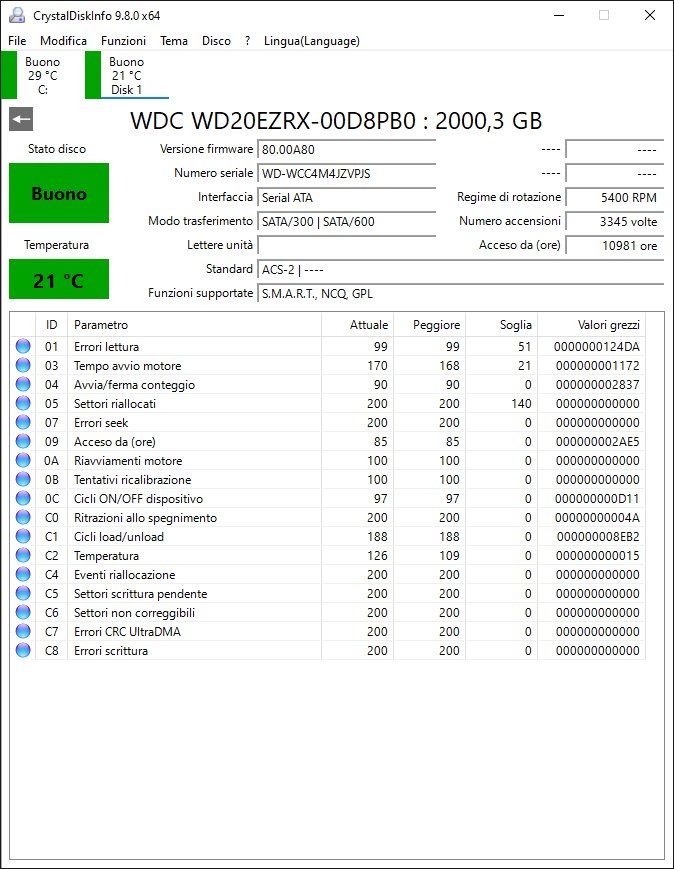Click the Parametro column header
The width and height of the screenshot is (674, 869).
click(195, 325)
